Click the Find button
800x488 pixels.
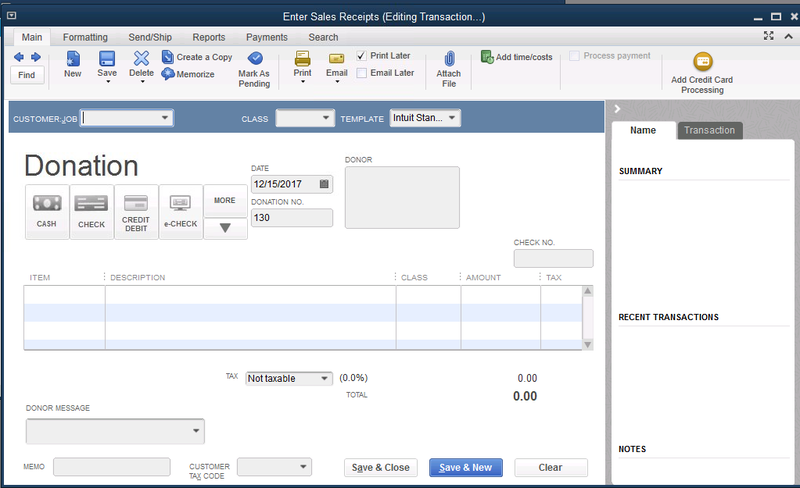coord(27,75)
